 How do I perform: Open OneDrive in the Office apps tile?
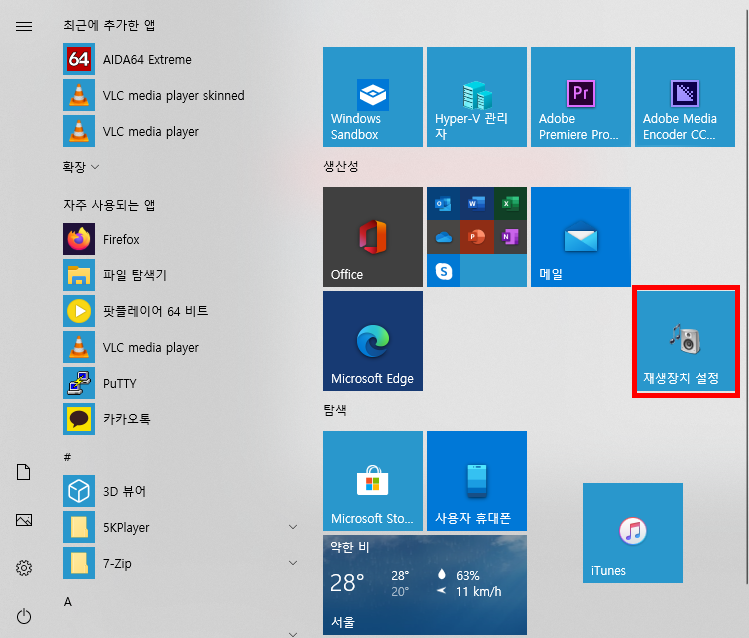coord(443,237)
